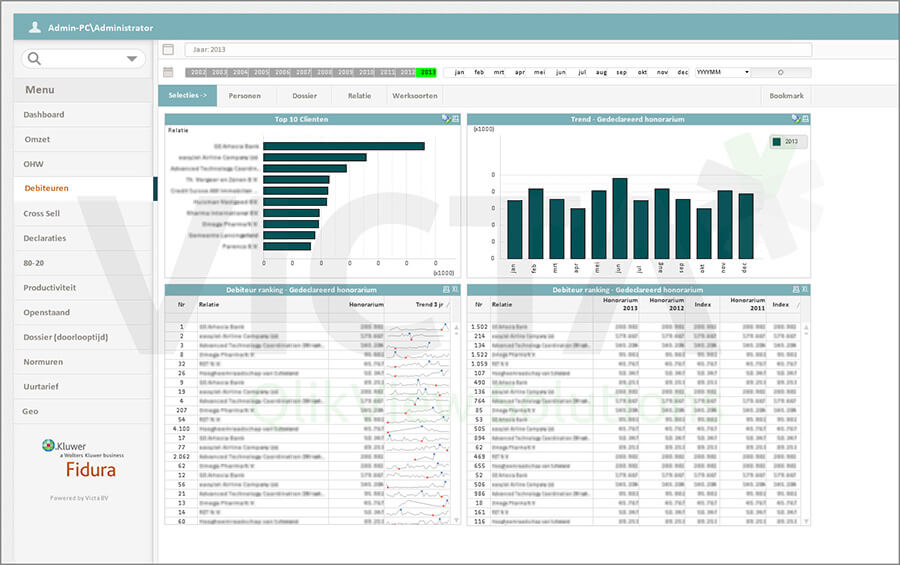Open Cross Sell from the menu
The image size is (900, 565).
point(83,213)
